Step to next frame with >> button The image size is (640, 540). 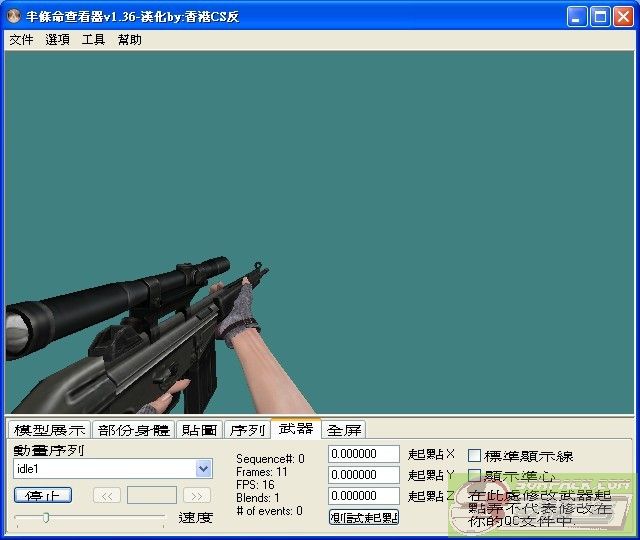[197, 495]
